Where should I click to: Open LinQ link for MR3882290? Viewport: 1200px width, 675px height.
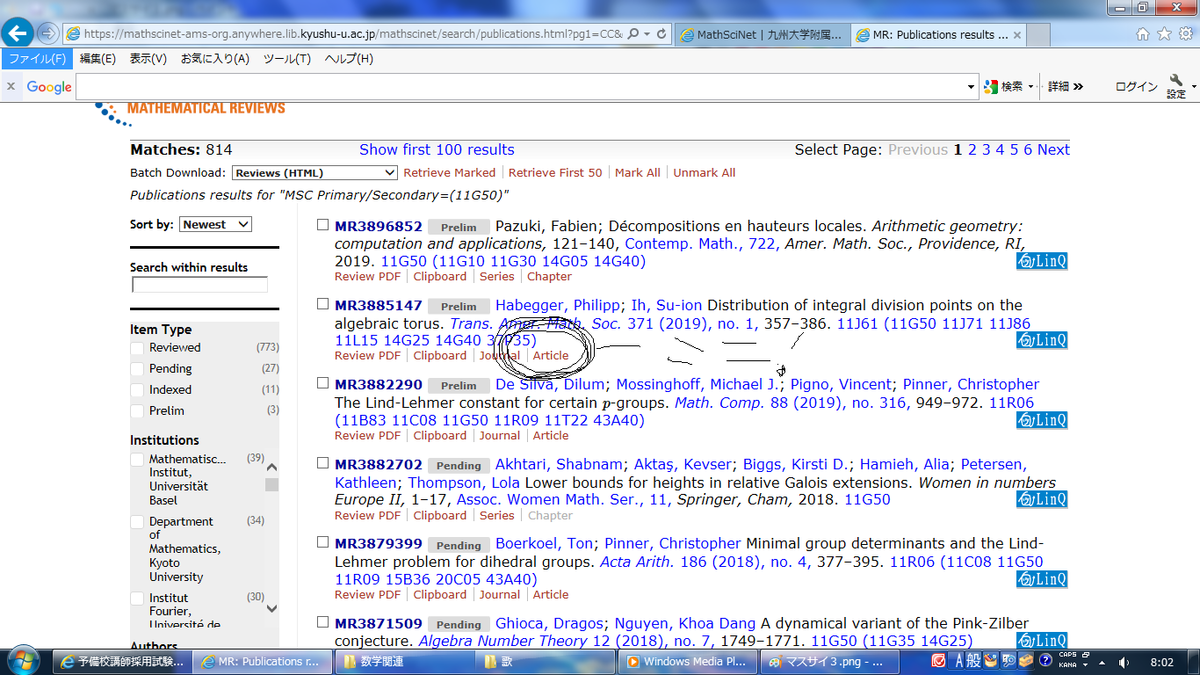click(x=1041, y=420)
